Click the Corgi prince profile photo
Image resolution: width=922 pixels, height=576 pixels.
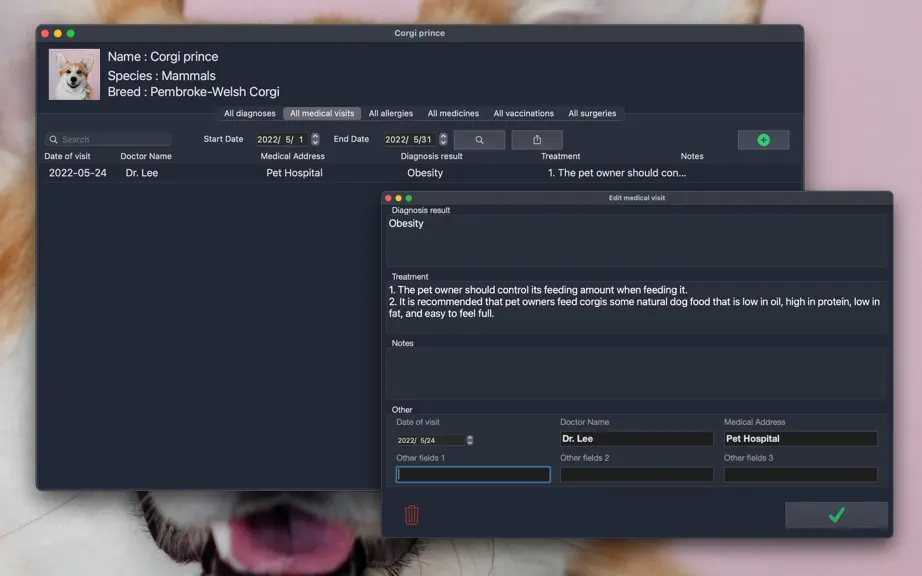pos(74,75)
